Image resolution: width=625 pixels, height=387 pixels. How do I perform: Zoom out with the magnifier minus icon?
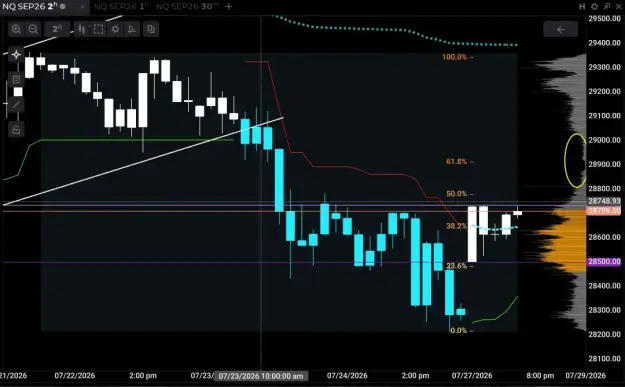point(33,29)
